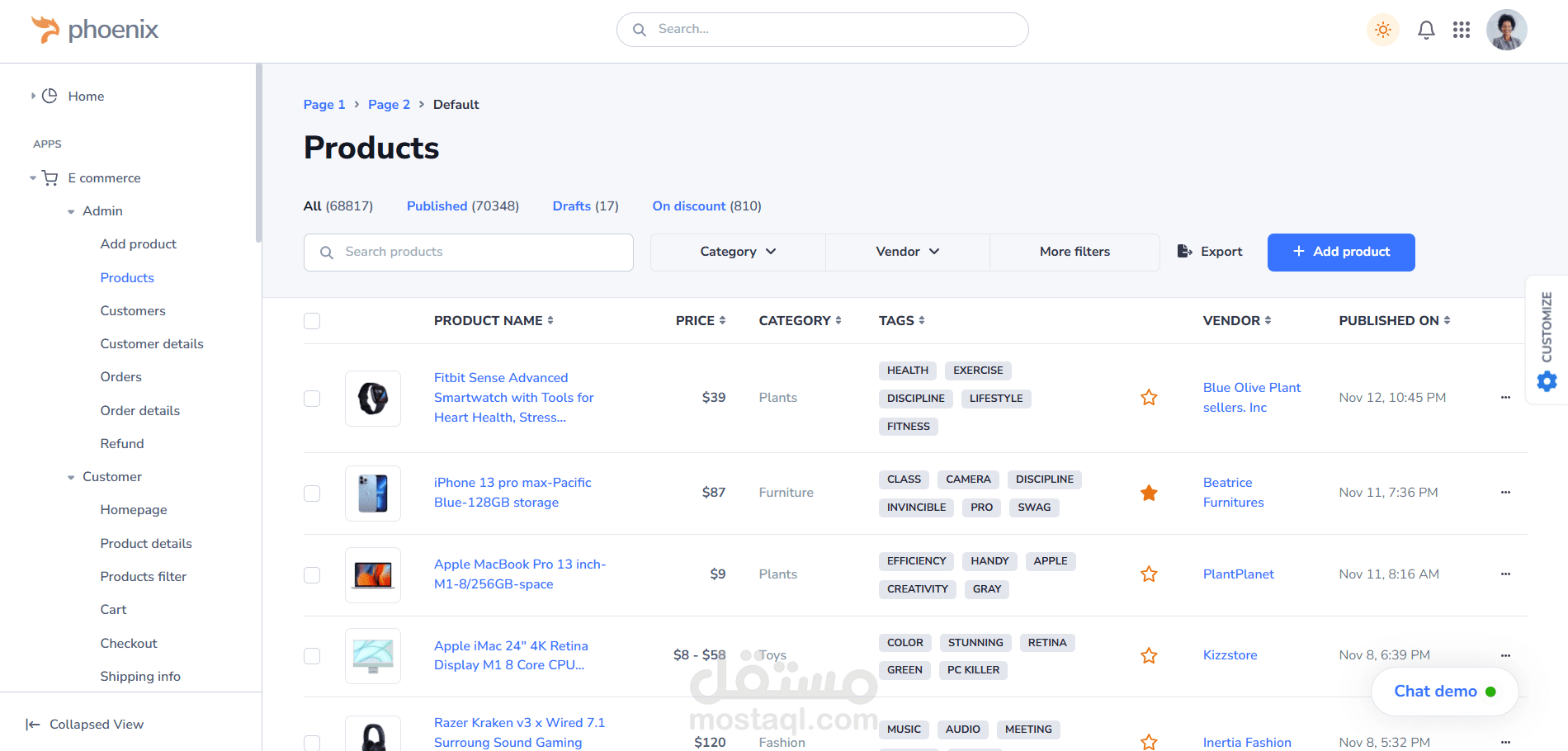Click the Export button
Image resolution: width=1568 pixels, height=751 pixels.
pyautogui.click(x=1210, y=252)
